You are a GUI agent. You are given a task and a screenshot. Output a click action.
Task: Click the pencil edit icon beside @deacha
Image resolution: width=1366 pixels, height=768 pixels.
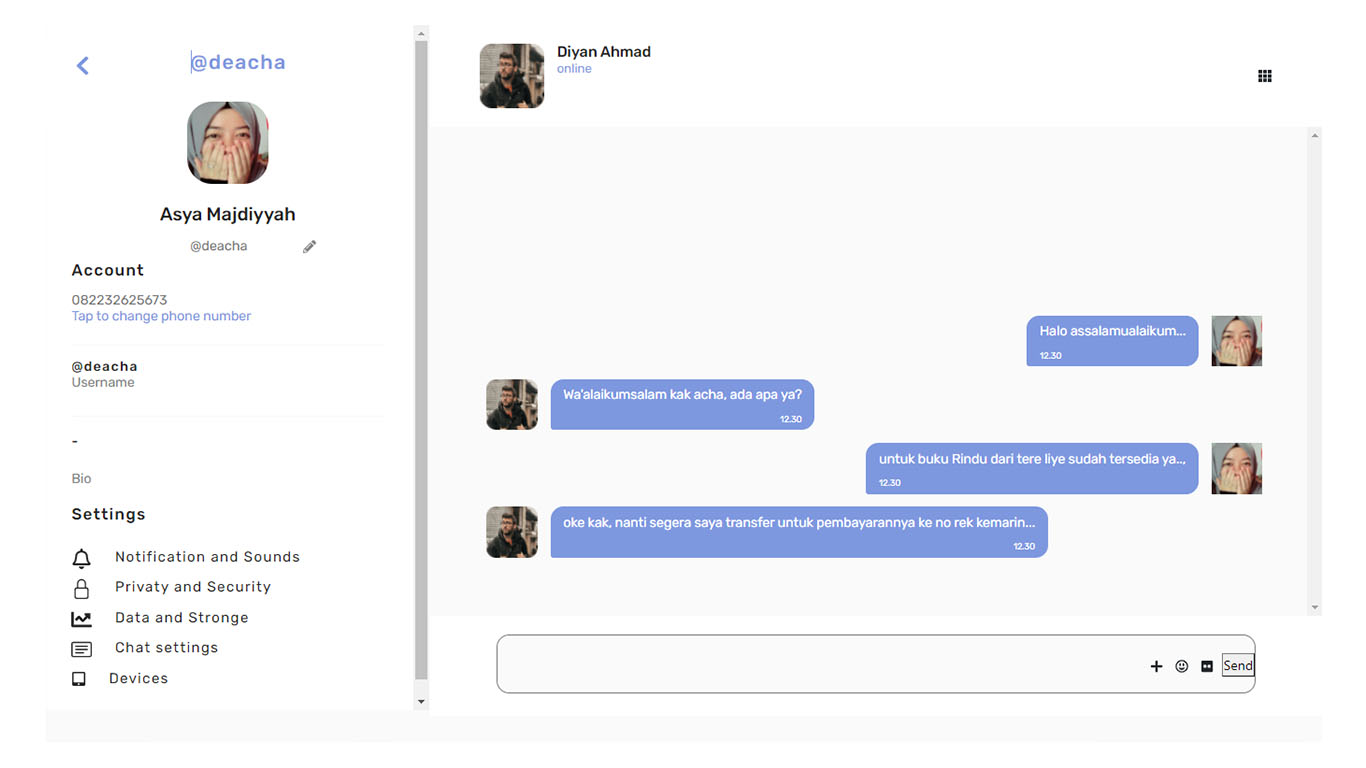309,246
